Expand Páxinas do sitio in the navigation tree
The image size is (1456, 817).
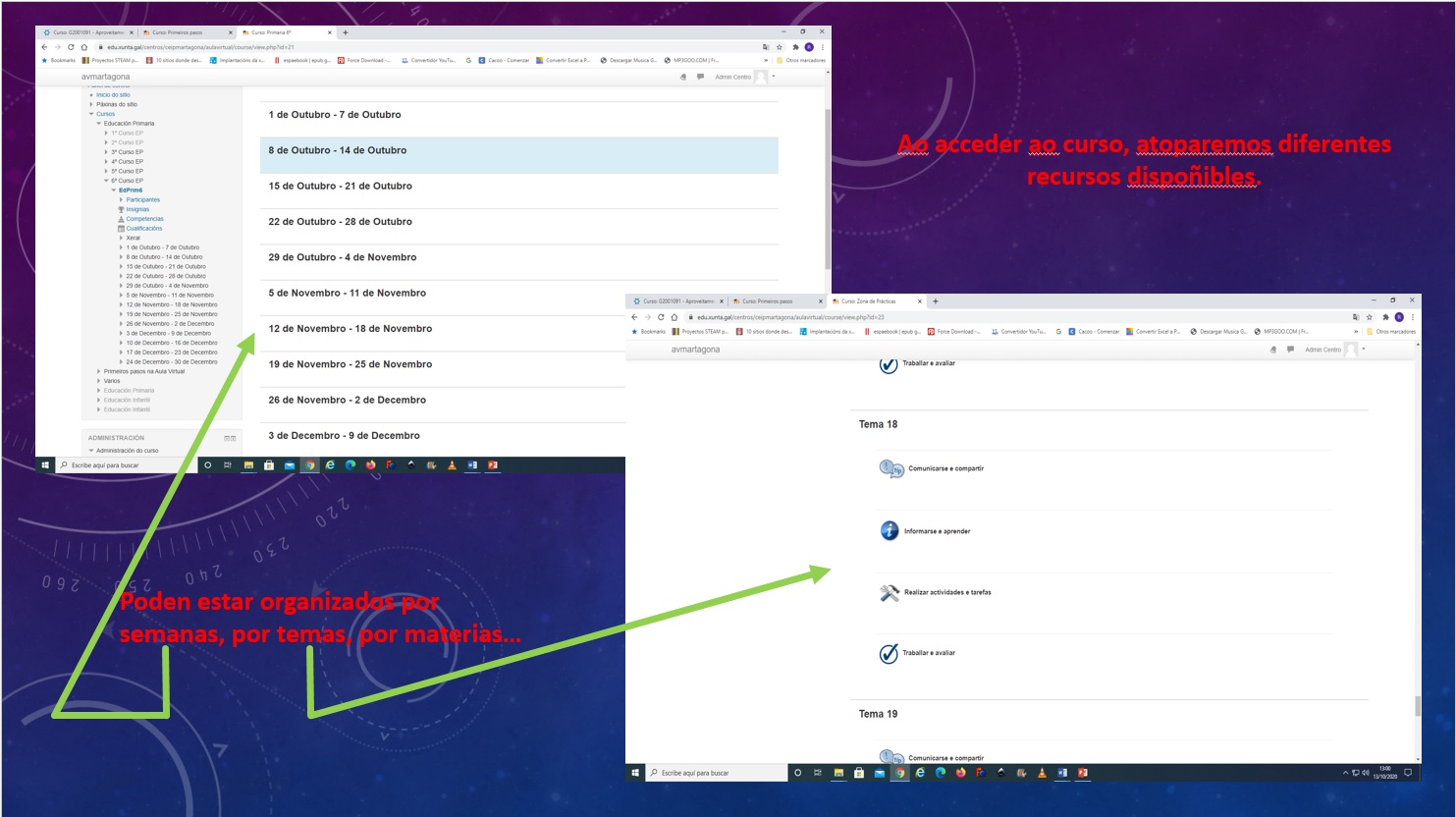click(92, 104)
